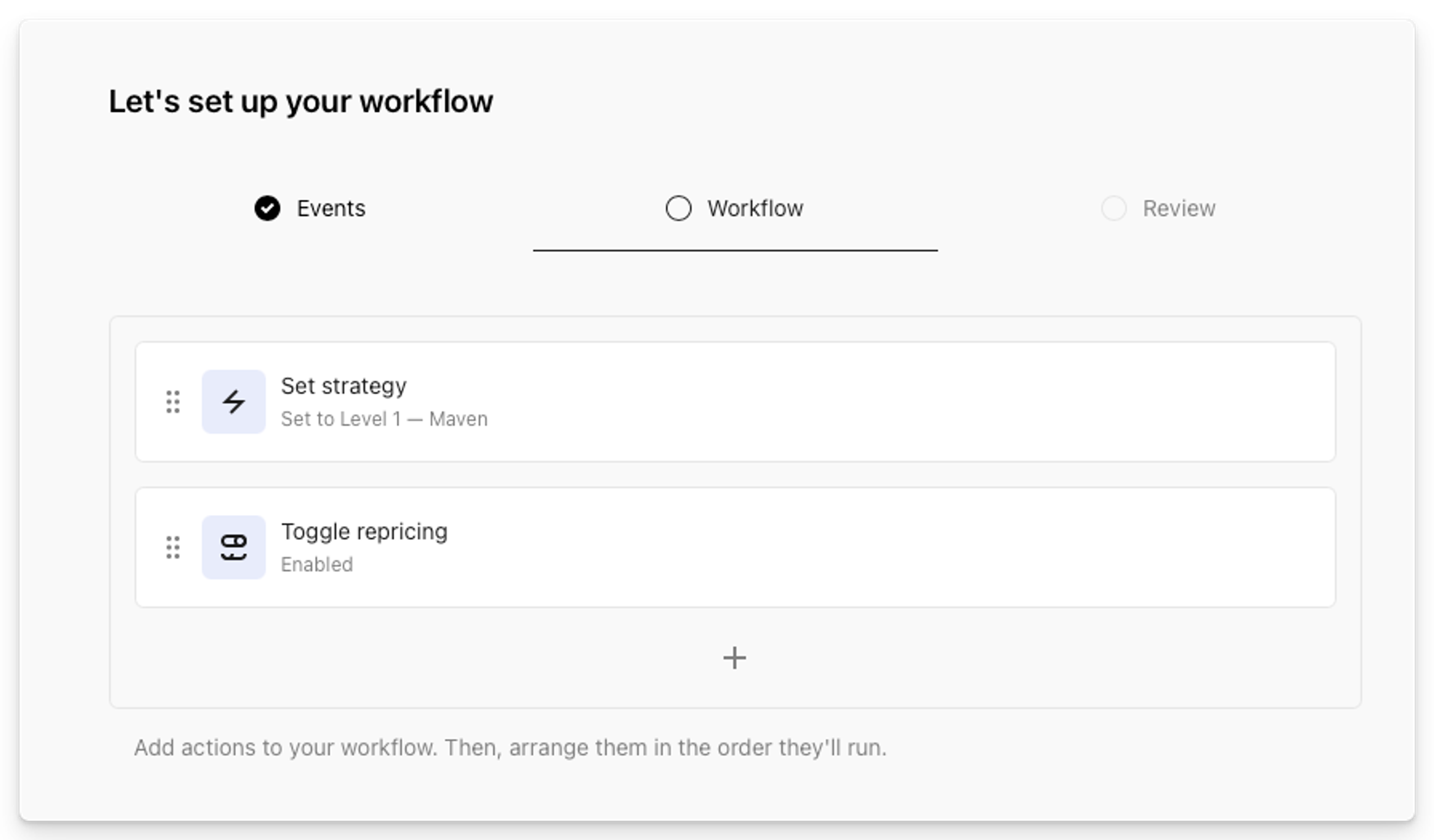Image resolution: width=1434 pixels, height=840 pixels.
Task: Click the Toggle repricing switch icon
Action: click(x=233, y=548)
